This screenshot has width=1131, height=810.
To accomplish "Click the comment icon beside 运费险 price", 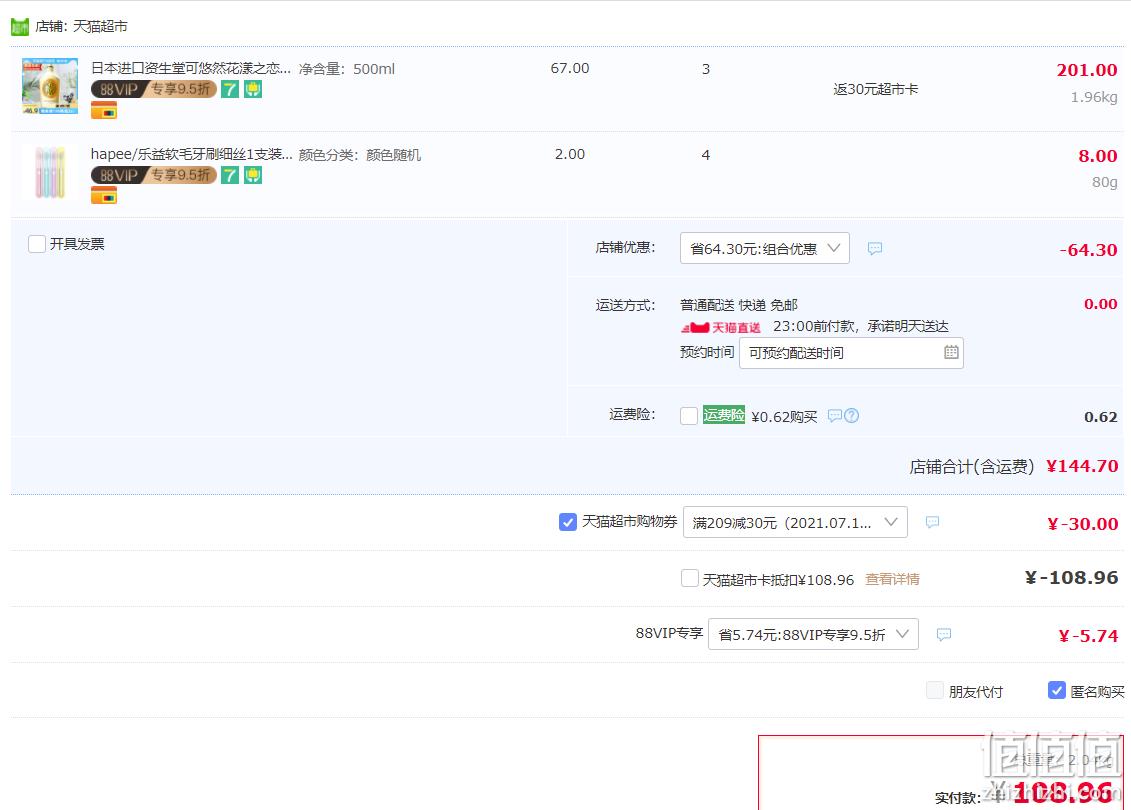I will 835,415.
